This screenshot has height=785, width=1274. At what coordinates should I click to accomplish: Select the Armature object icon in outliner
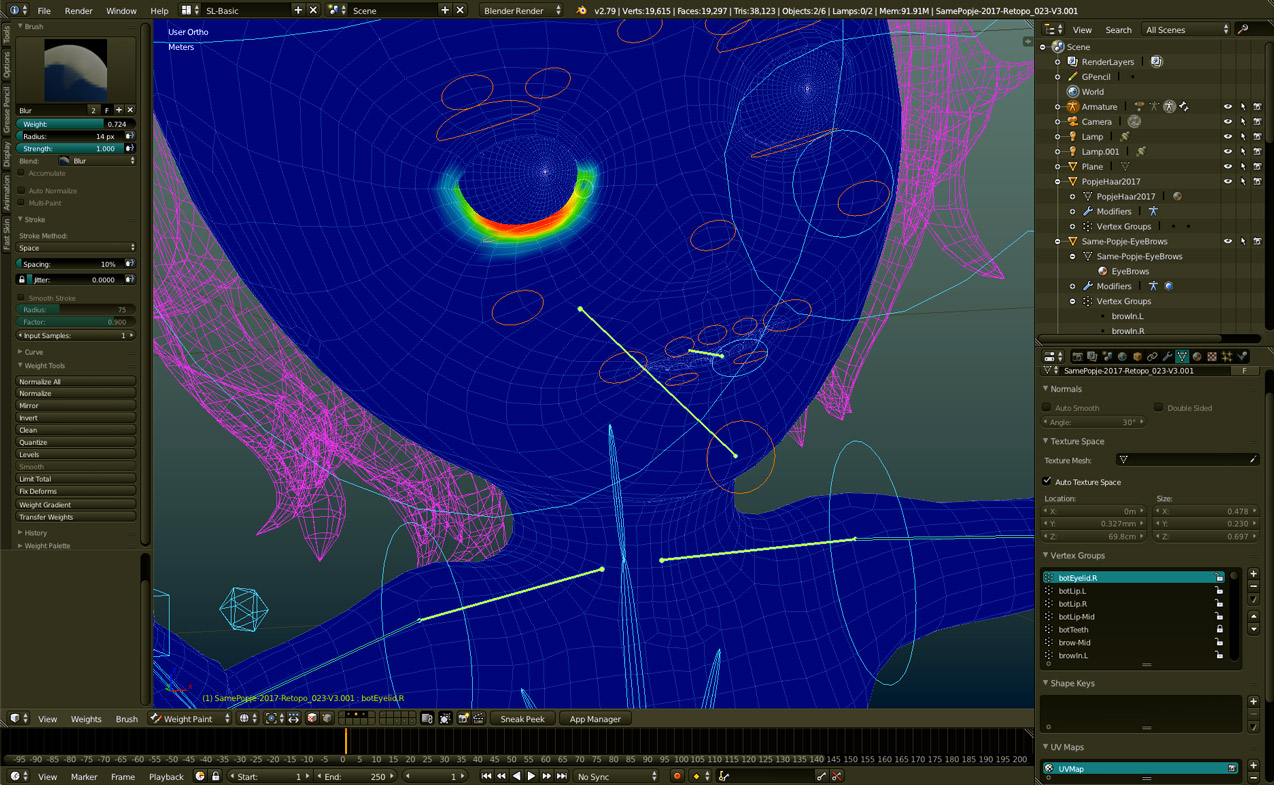click(x=1073, y=107)
